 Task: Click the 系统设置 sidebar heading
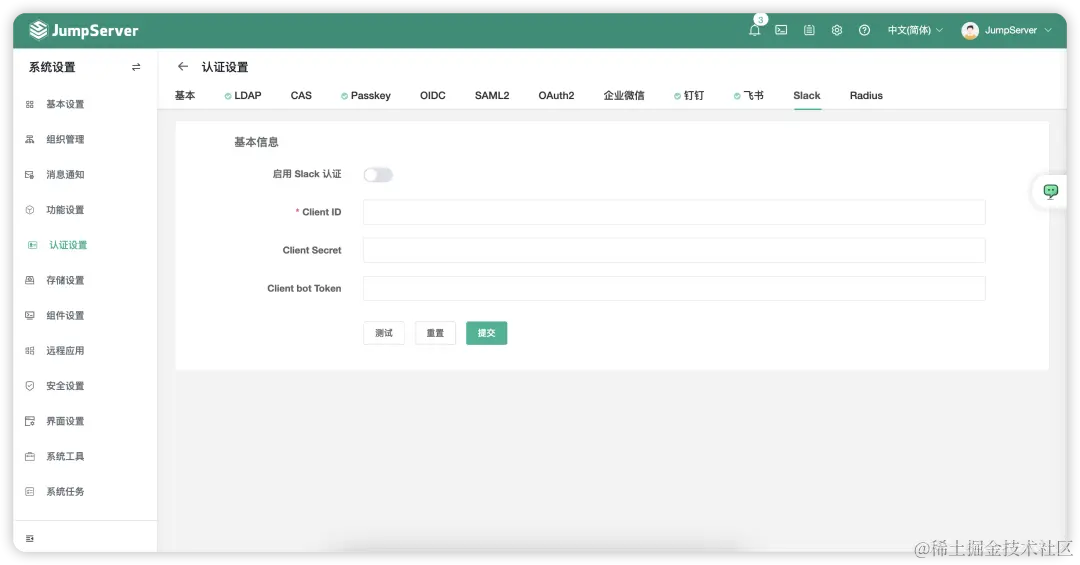[x=52, y=67]
